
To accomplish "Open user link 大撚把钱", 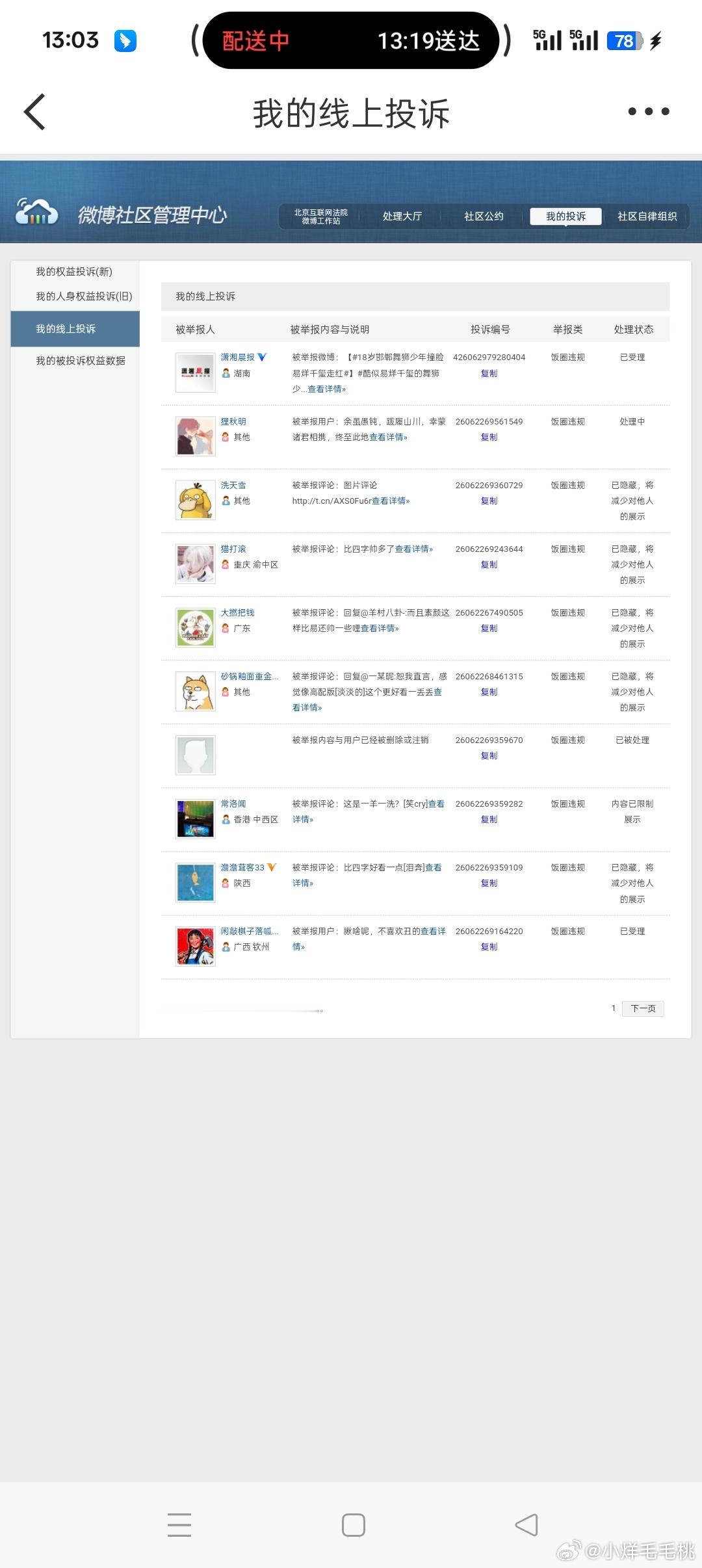I will 237,612.
